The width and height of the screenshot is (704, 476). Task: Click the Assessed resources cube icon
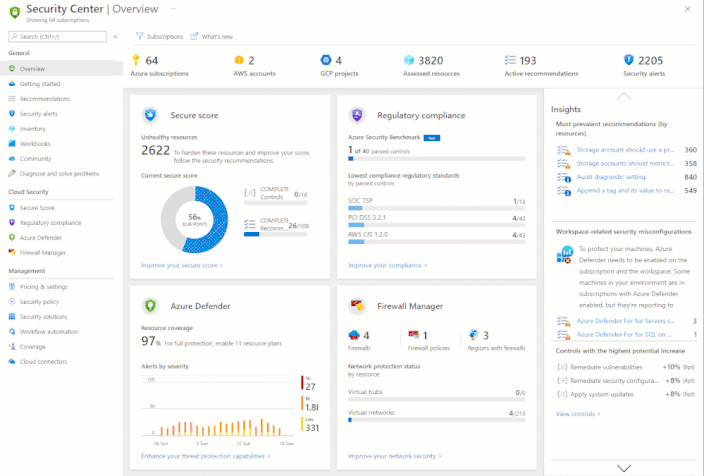click(409, 60)
